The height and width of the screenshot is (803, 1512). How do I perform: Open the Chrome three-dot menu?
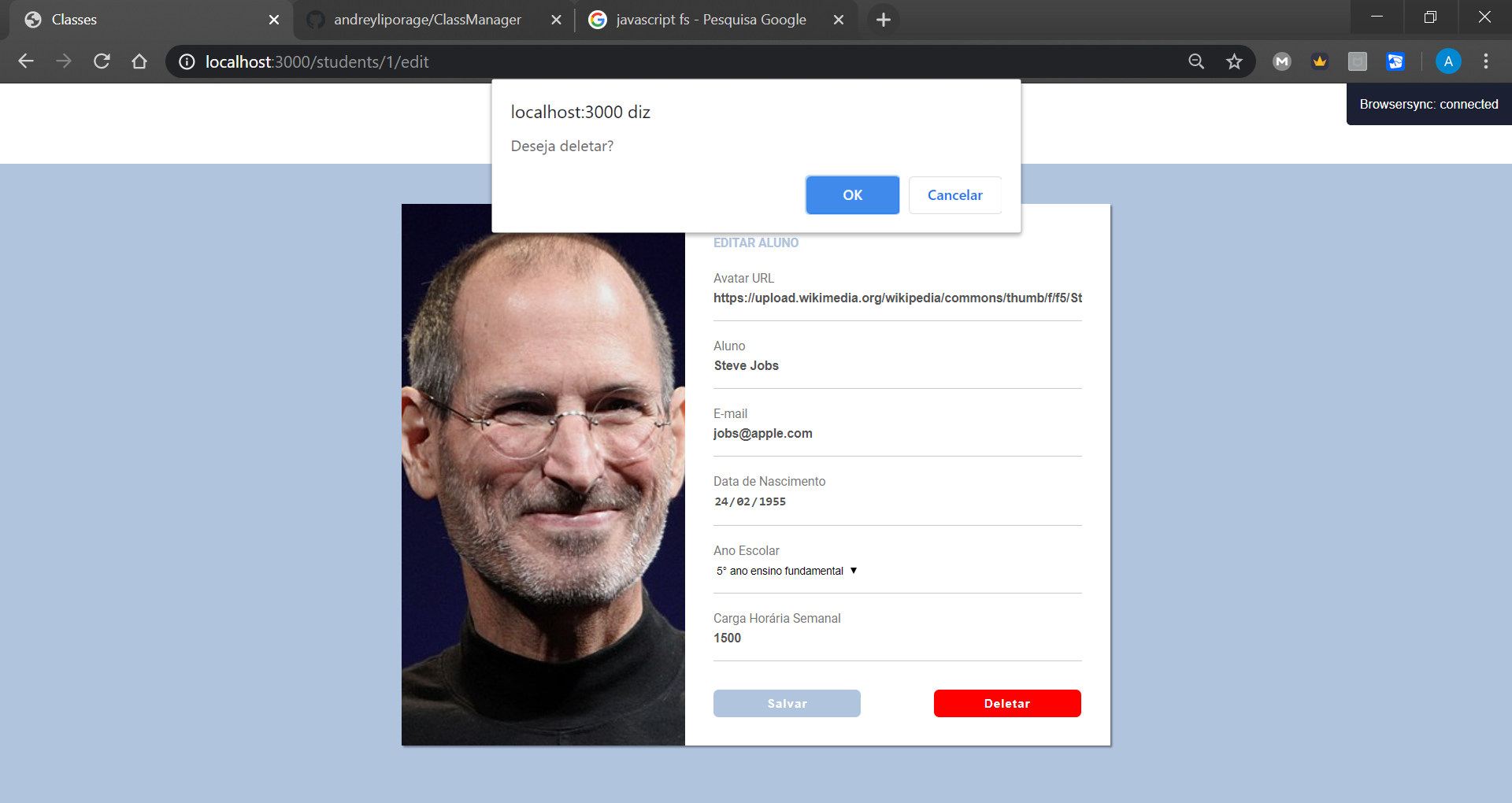[1486, 61]
